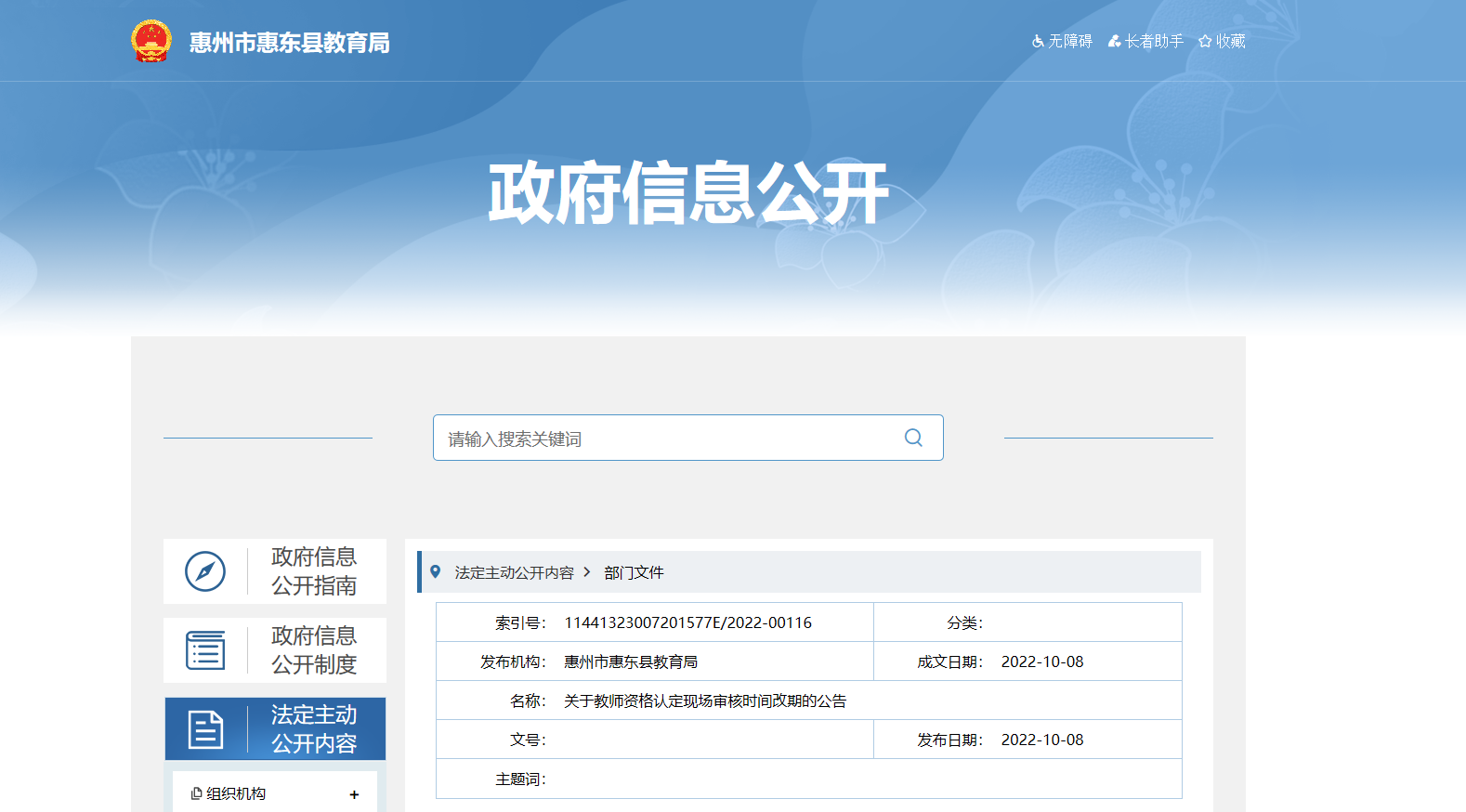The image size is (1466, 812).
Task: Select the 组织机构 tree item label
Action: [x=235, y=793]
